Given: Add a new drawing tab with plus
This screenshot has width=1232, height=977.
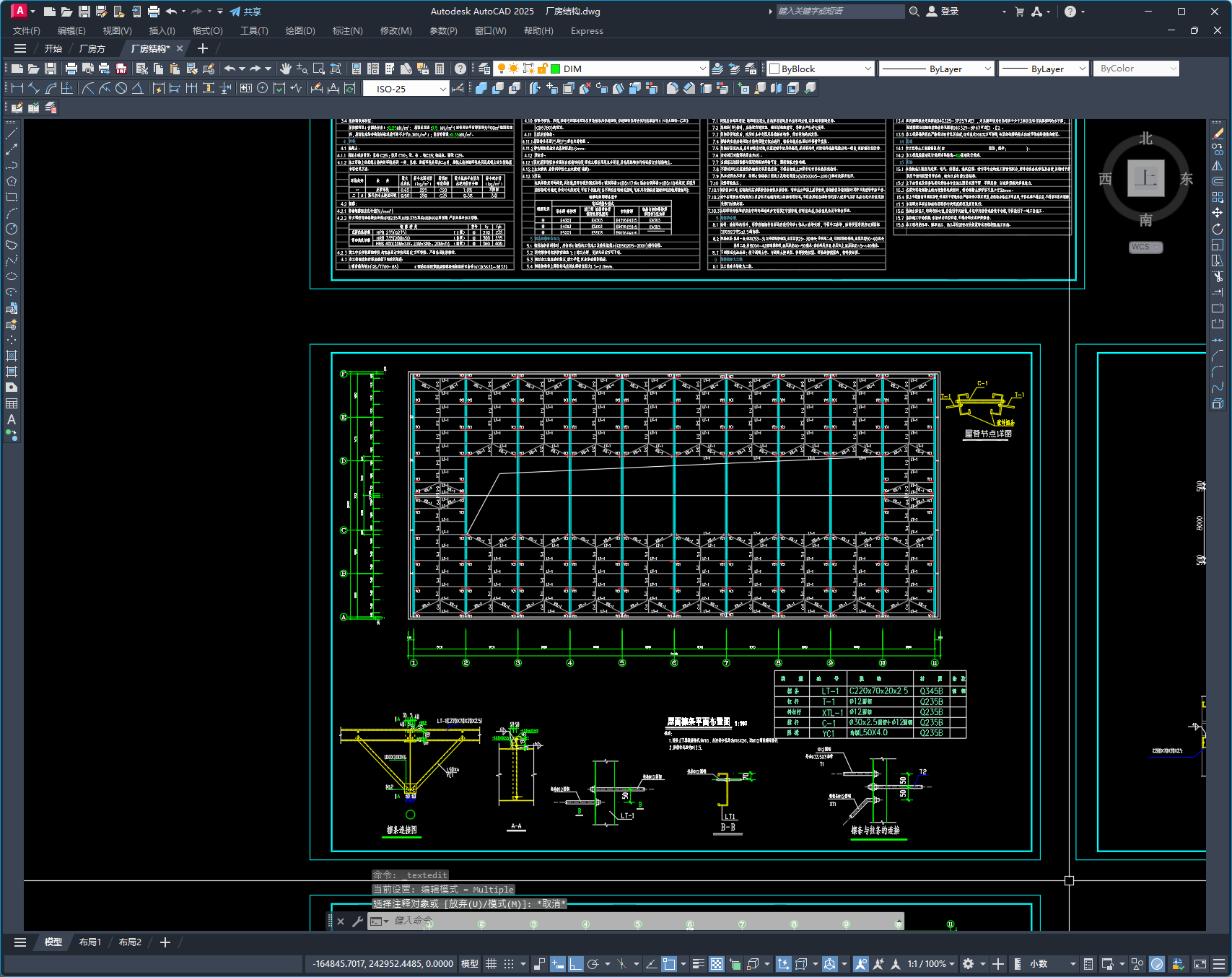Looking at the screenshot, I should point(203,48).
